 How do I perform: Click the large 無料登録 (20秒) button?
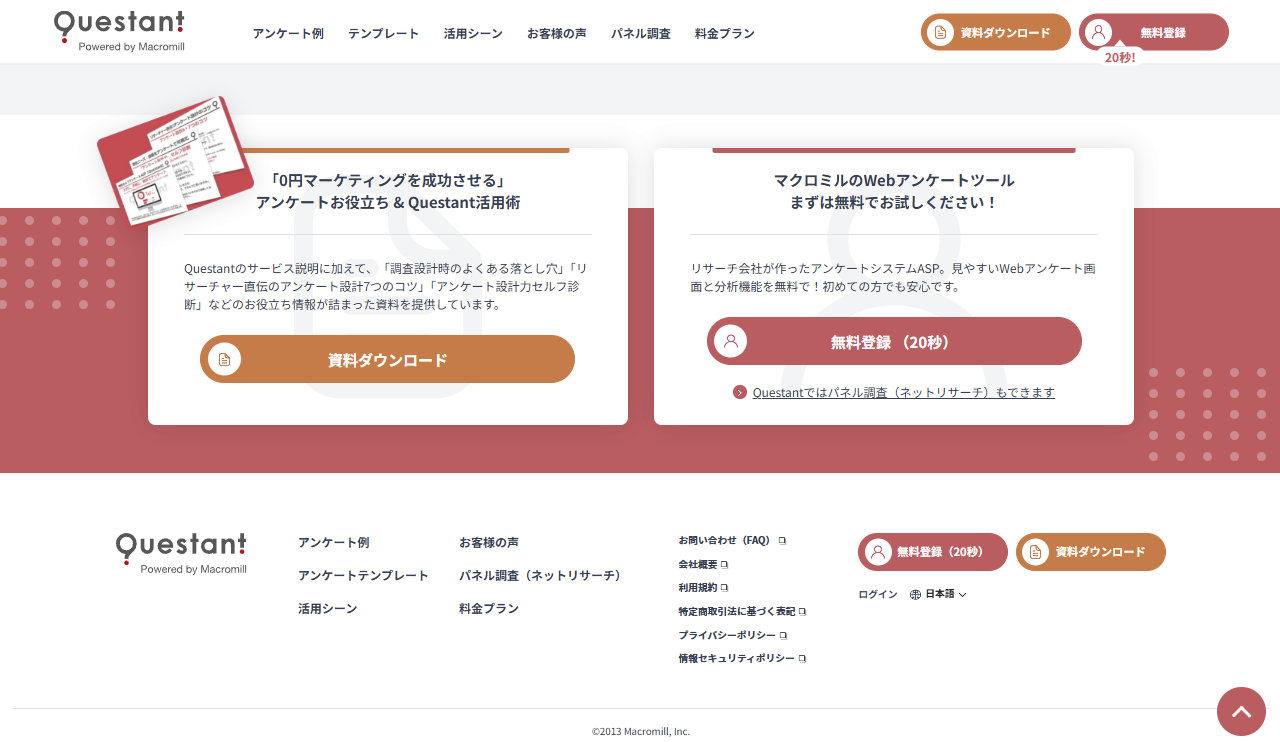click(x=894, y=341)
